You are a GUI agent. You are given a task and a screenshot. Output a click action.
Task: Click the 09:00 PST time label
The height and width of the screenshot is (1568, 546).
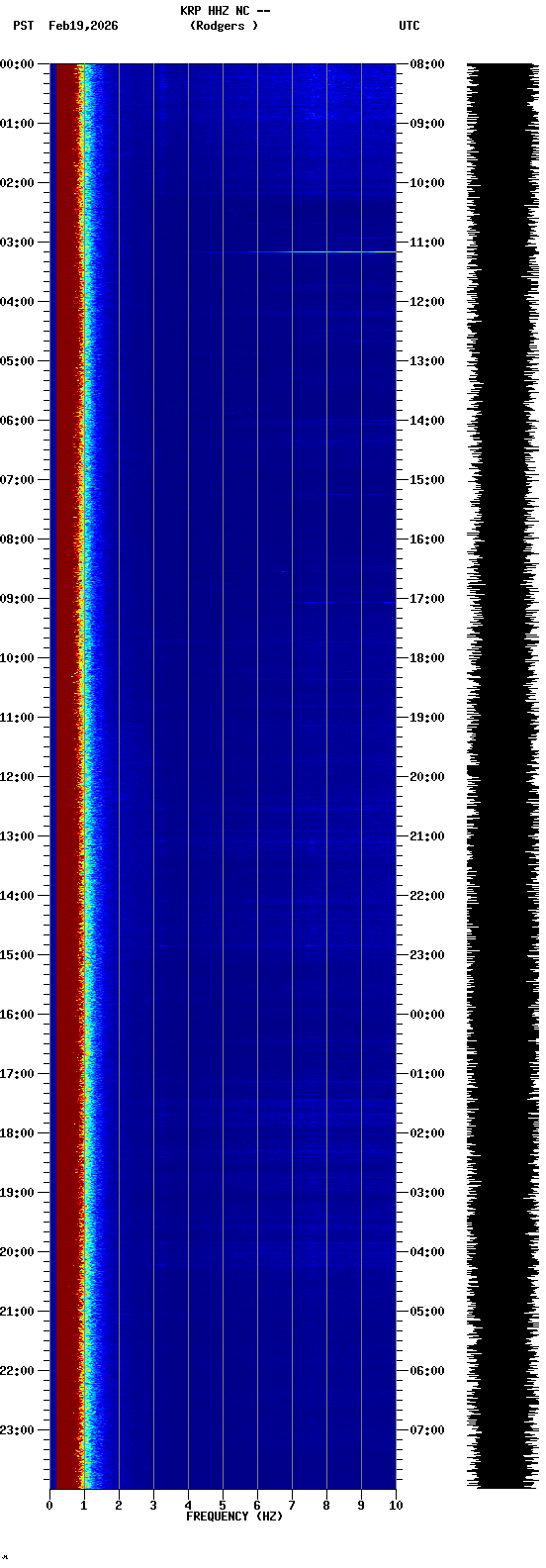point(17,599)
